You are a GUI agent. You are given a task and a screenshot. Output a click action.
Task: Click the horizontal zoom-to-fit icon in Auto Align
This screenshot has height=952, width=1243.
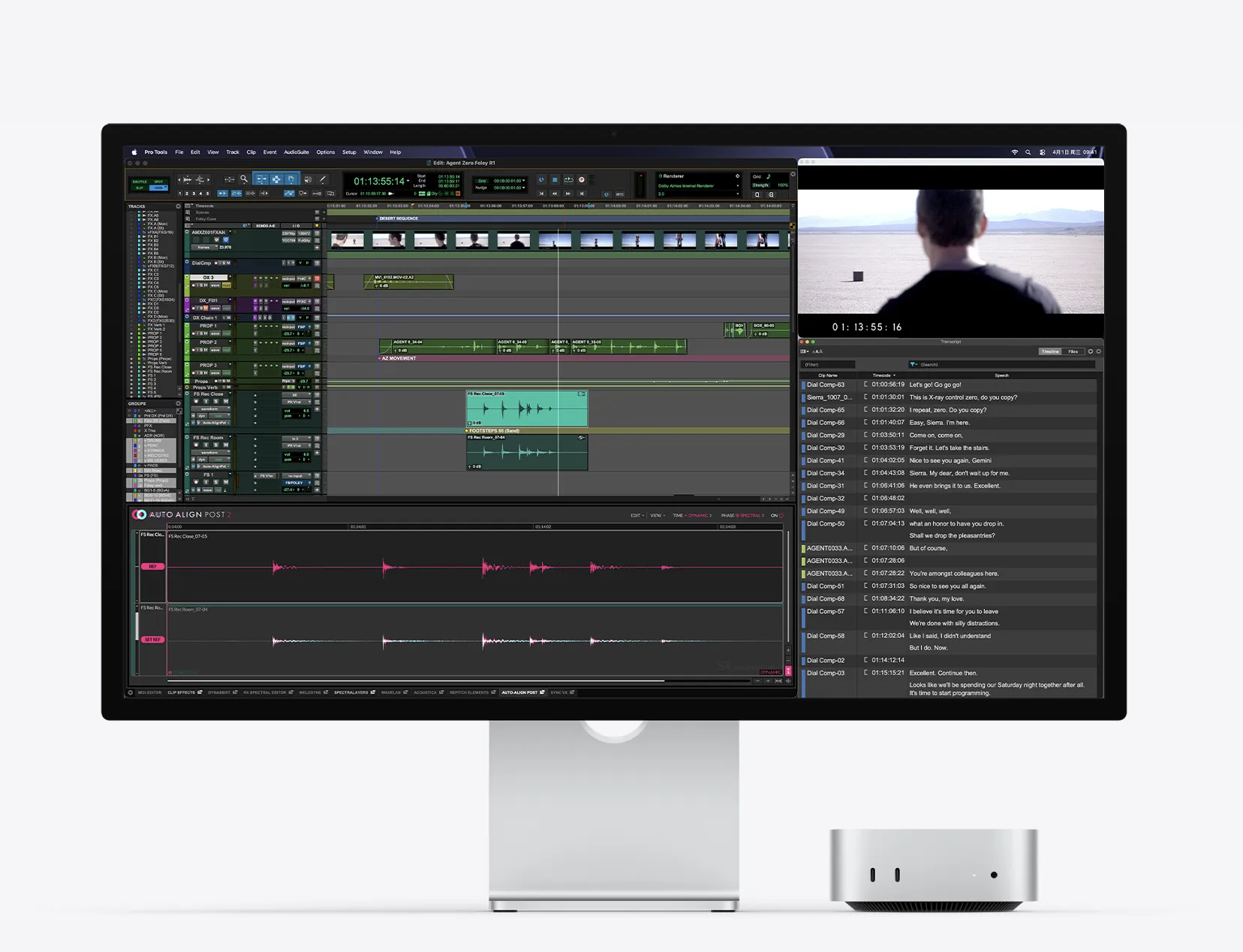[778, 681]
